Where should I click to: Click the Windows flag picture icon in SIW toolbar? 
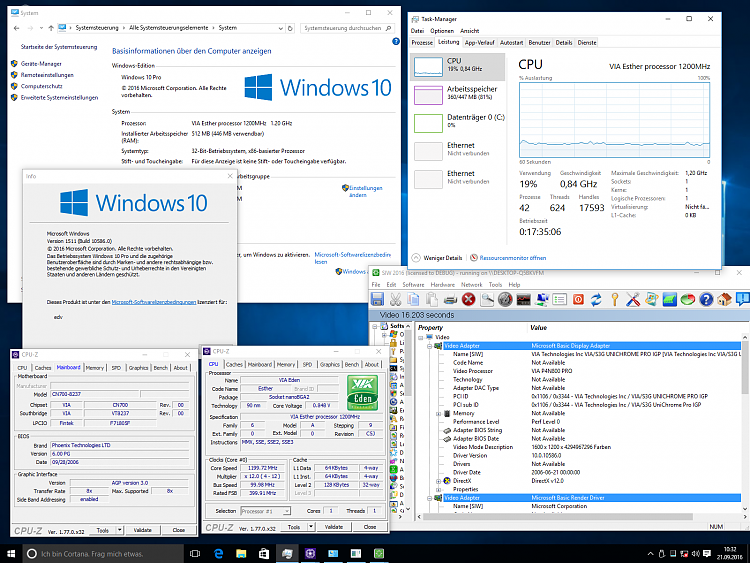pyautogui.click(x=651, y=300)
